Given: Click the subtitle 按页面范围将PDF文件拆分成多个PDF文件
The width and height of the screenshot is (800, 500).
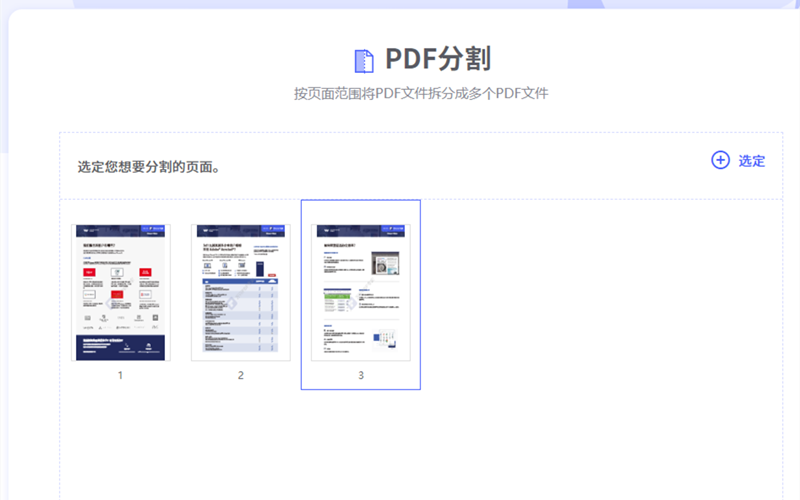Looking at the screenshot, I should coord(421,93).
